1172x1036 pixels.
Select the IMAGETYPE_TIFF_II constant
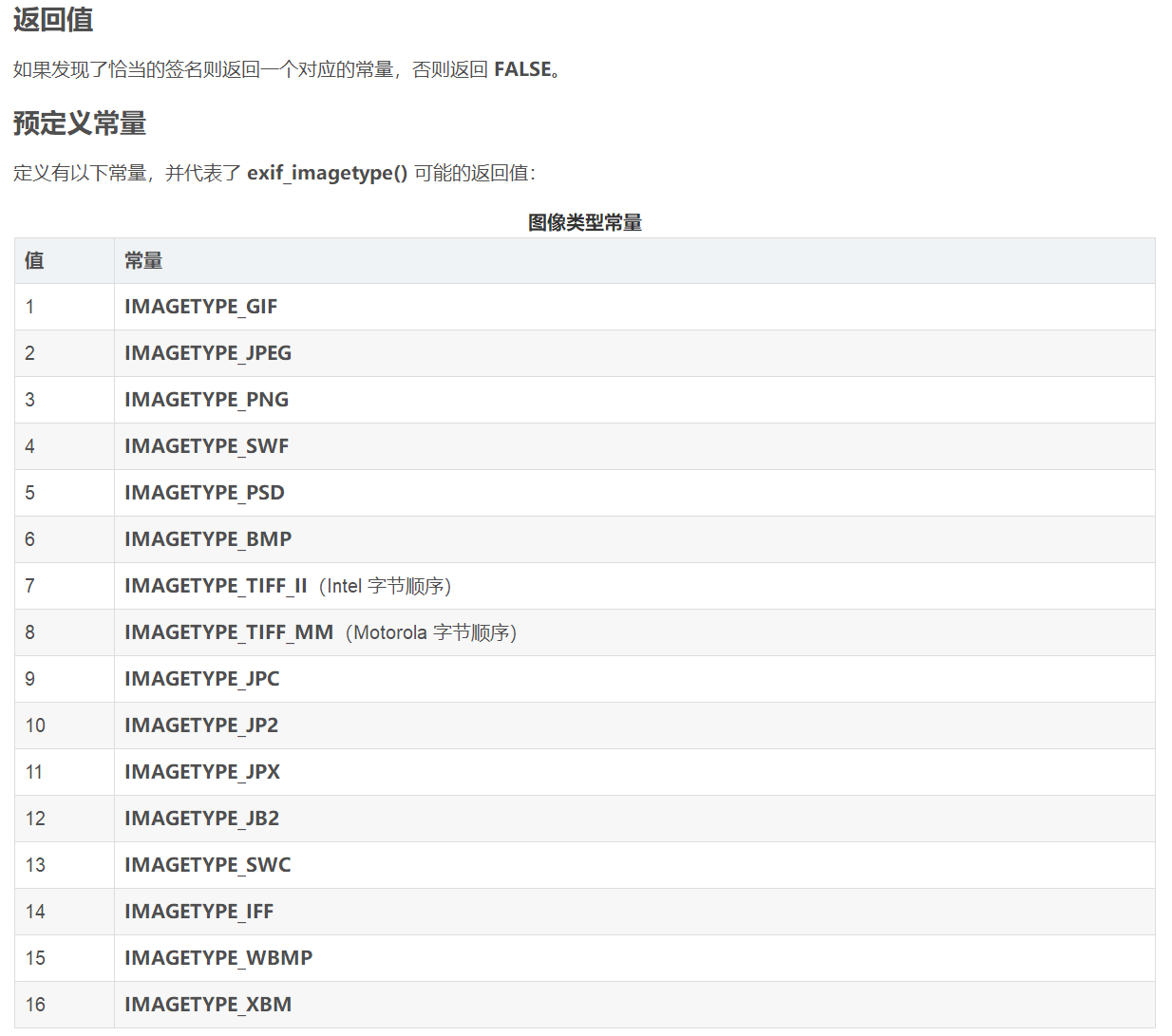216,586
